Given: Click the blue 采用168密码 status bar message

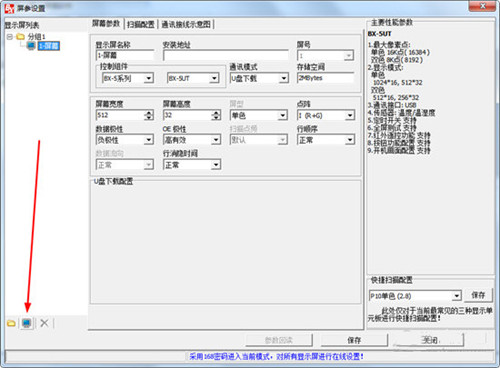Looking at the screenshot, I should click(276, 357).
